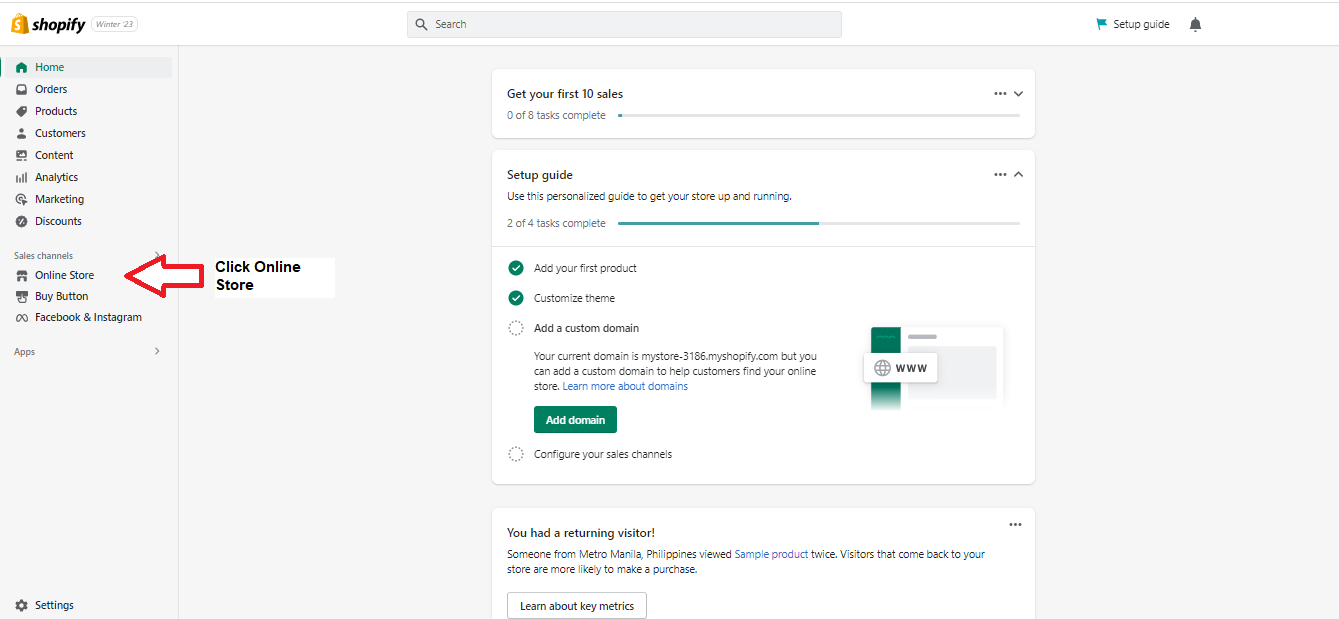This screenshot has height=619, width=1339.
Task: Click Setup guide in top bar
Action: 1132,24
